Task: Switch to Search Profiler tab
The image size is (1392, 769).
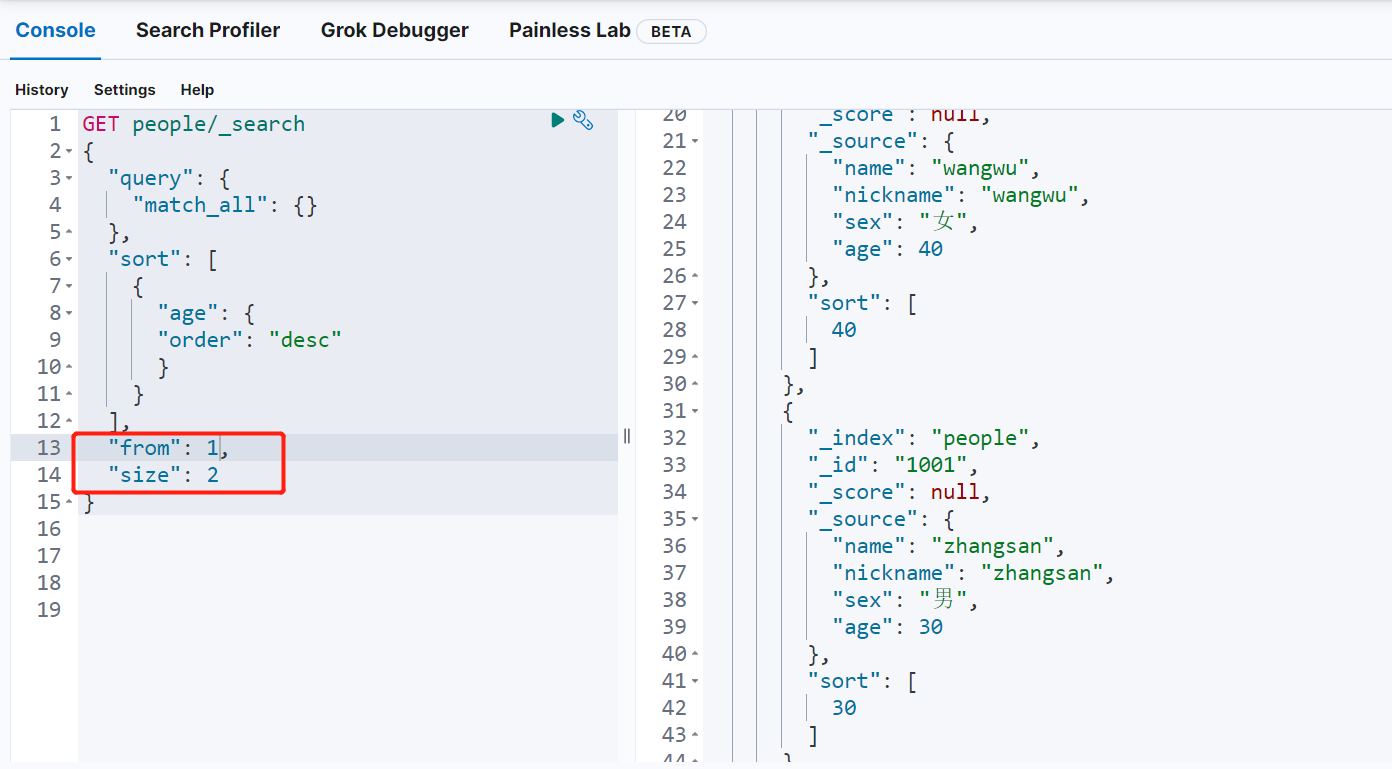Action: pyautogui.click(x=208, y=30)
